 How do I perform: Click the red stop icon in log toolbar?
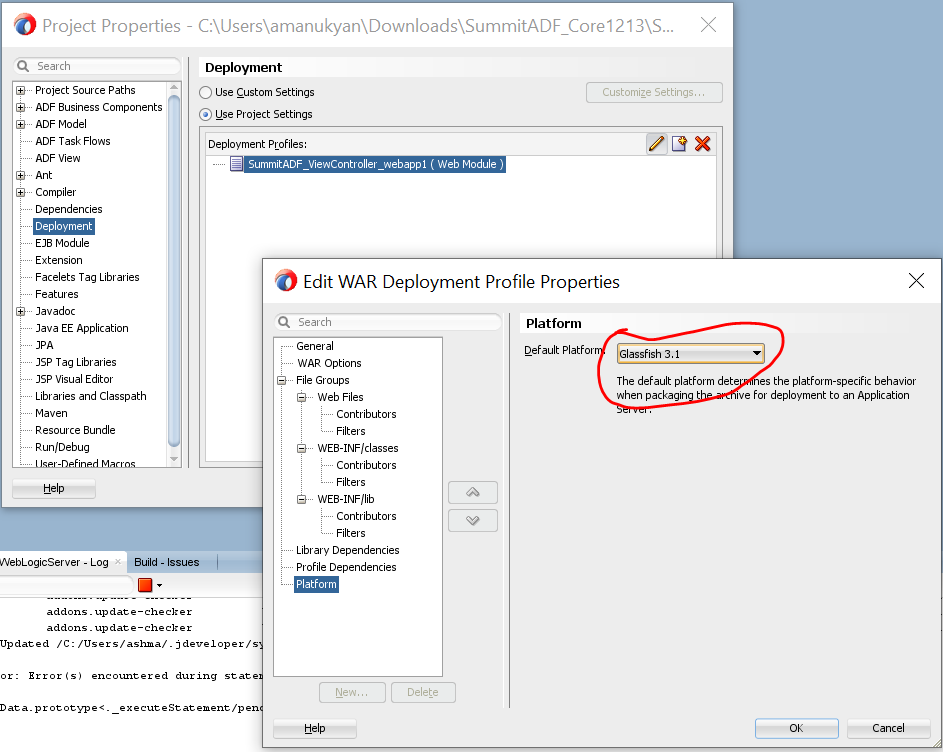pyautogui.click(x=145, y=585)
